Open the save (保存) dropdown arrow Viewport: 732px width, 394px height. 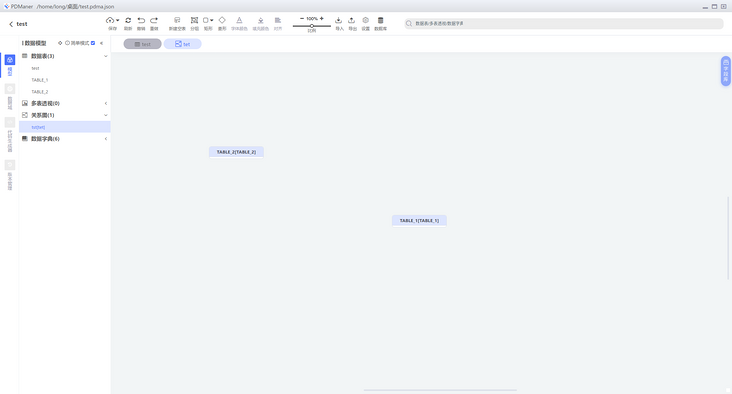[x=118, y=21]
